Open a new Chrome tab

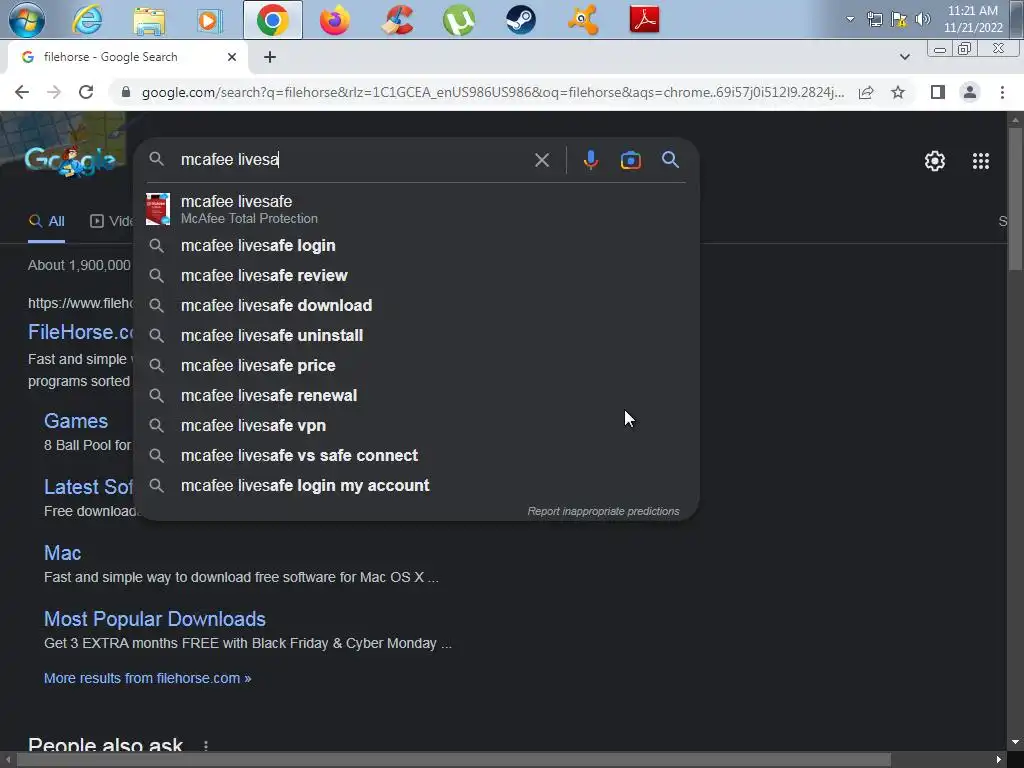[x=270, y=57]
